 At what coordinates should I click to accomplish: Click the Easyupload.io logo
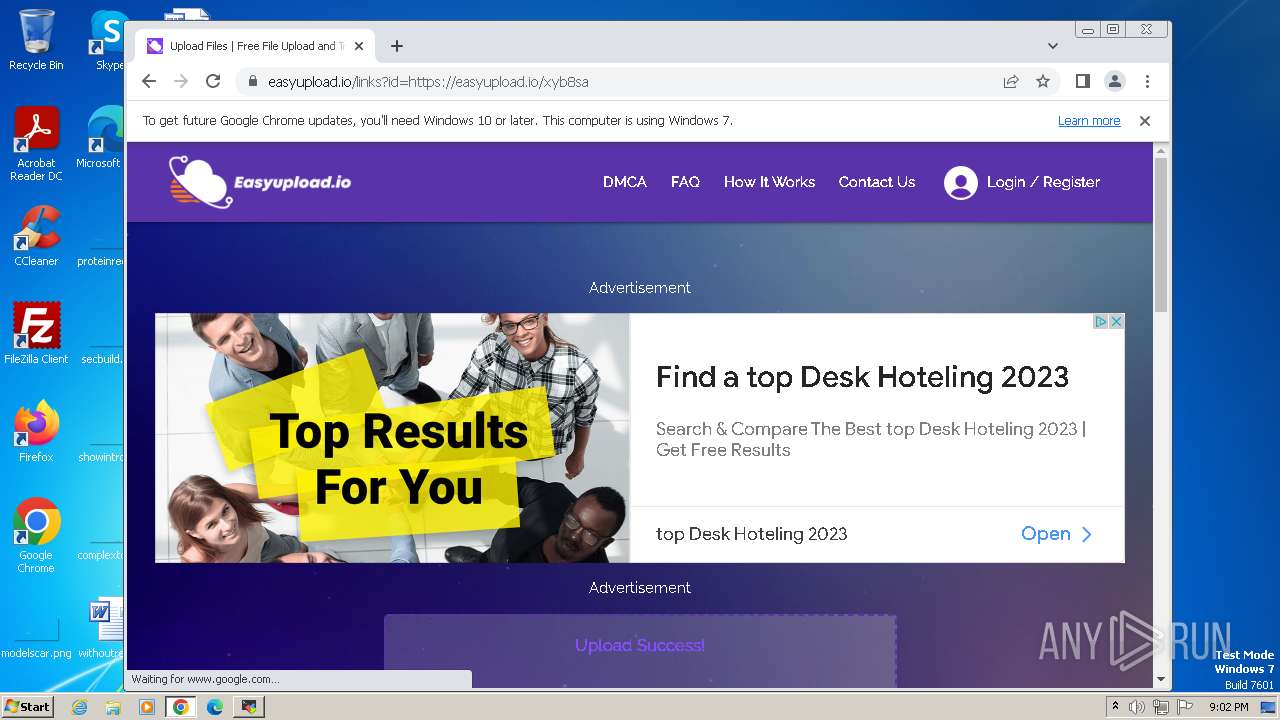[260, 182]
